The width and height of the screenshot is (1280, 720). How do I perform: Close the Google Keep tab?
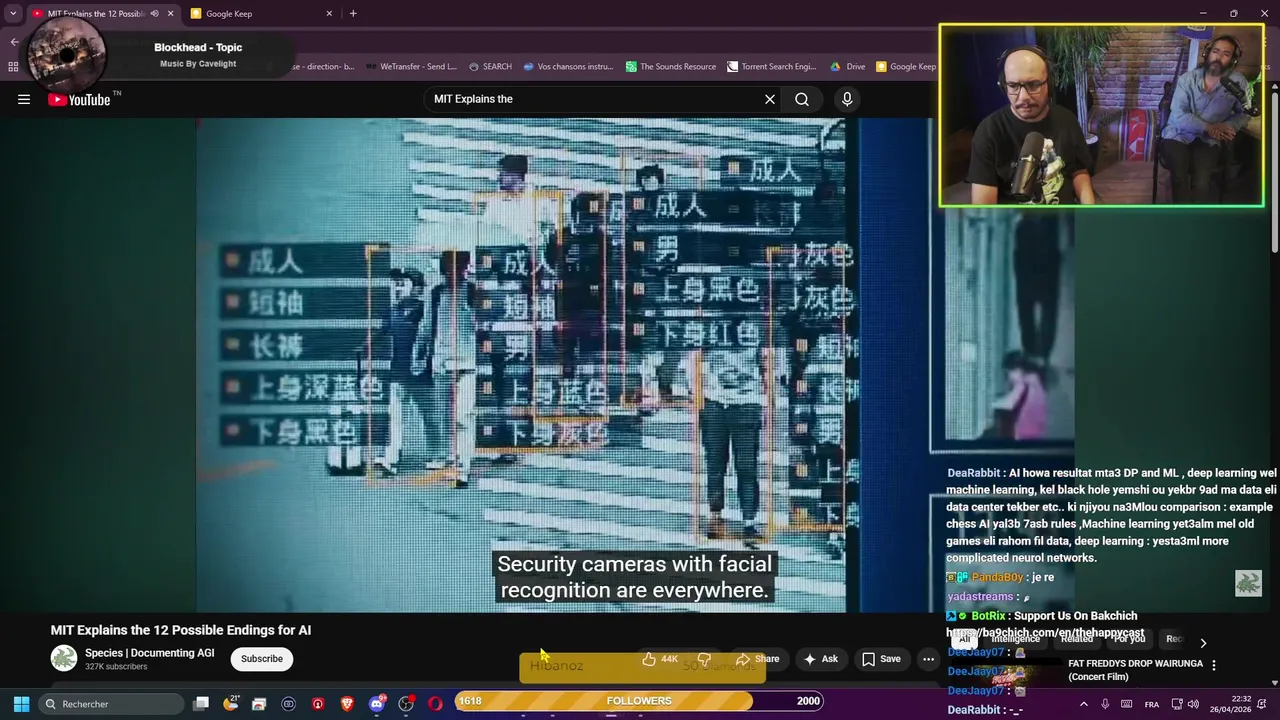pos(329,14)
